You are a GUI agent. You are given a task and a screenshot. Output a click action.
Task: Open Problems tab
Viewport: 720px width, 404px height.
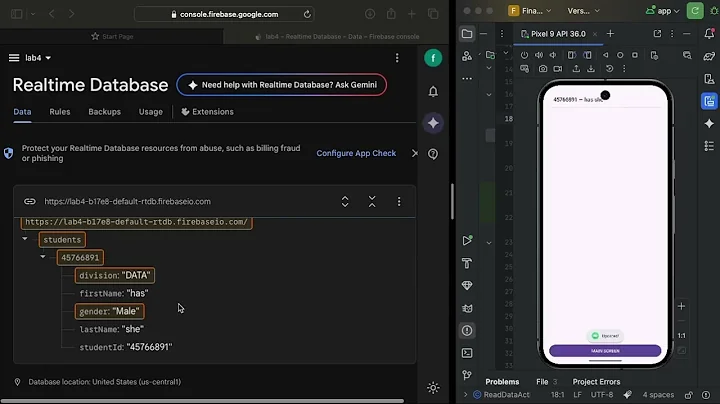(502, 382)
